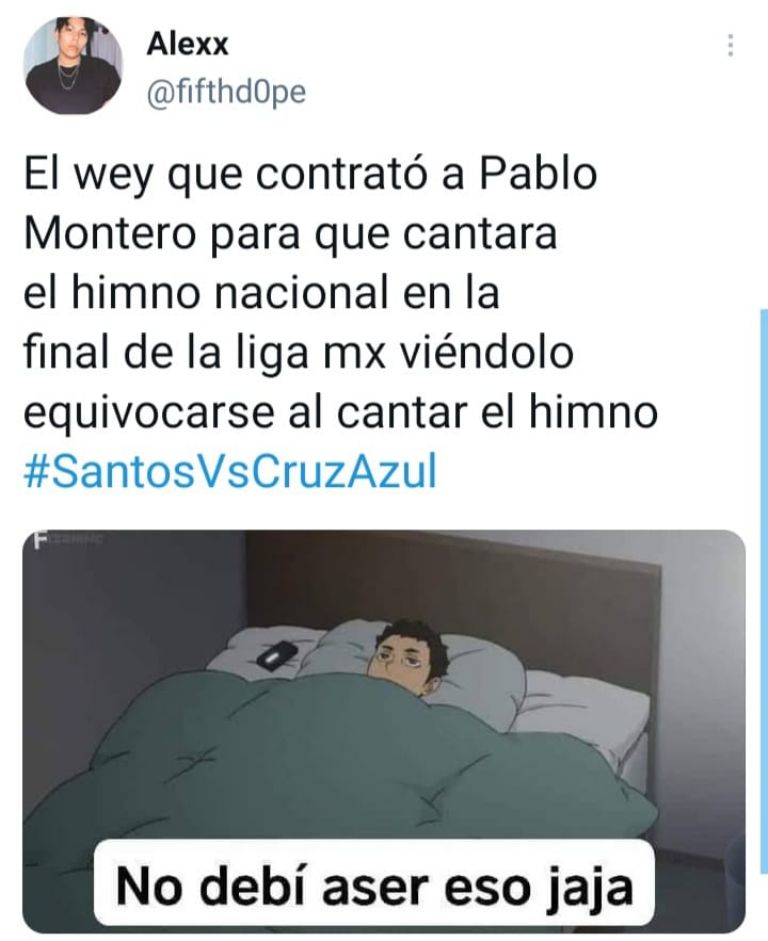This screenshot has height=941, width=768.
Task: Open Alexx's round profile picture
Action: point(73,64)
